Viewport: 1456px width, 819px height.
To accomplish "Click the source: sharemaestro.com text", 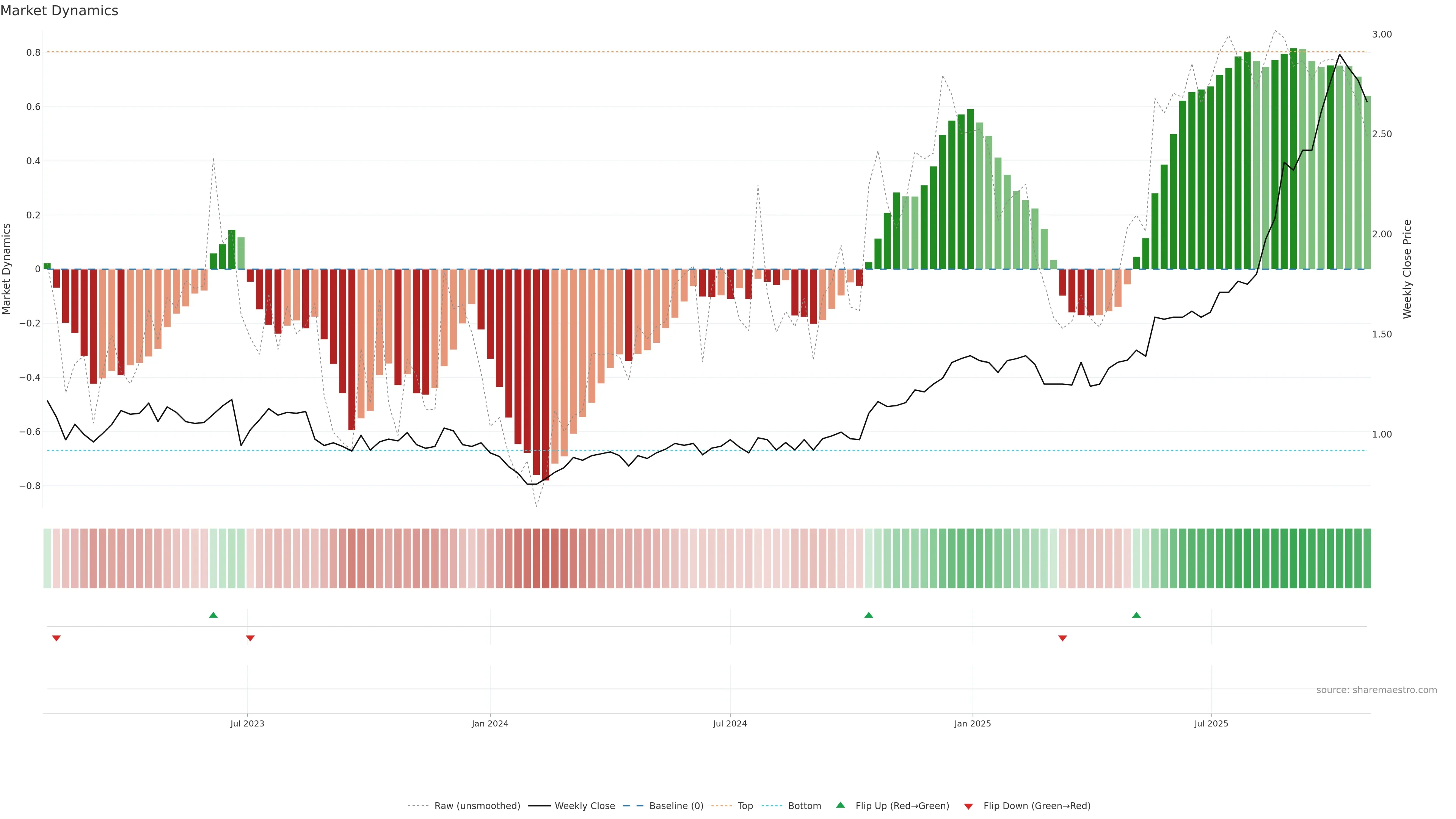I will (1376, 690).
